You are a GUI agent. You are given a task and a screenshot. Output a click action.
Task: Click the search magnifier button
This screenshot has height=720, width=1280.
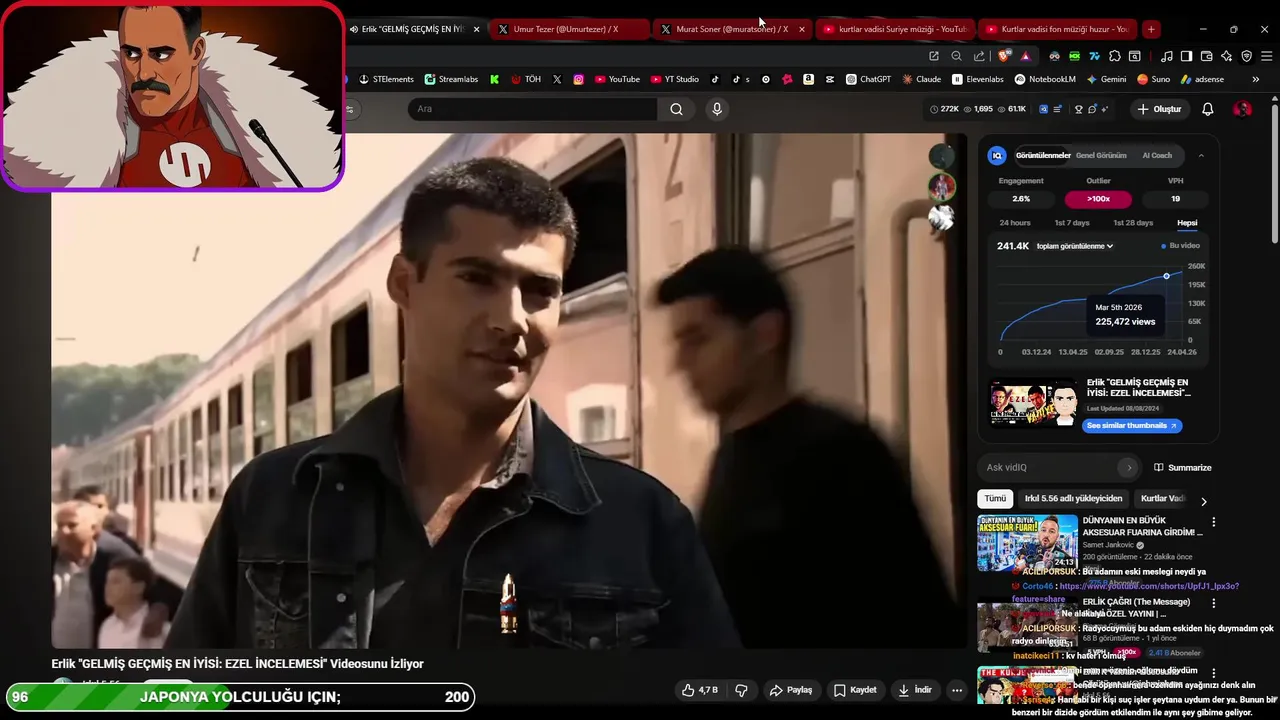click(676, 109)
